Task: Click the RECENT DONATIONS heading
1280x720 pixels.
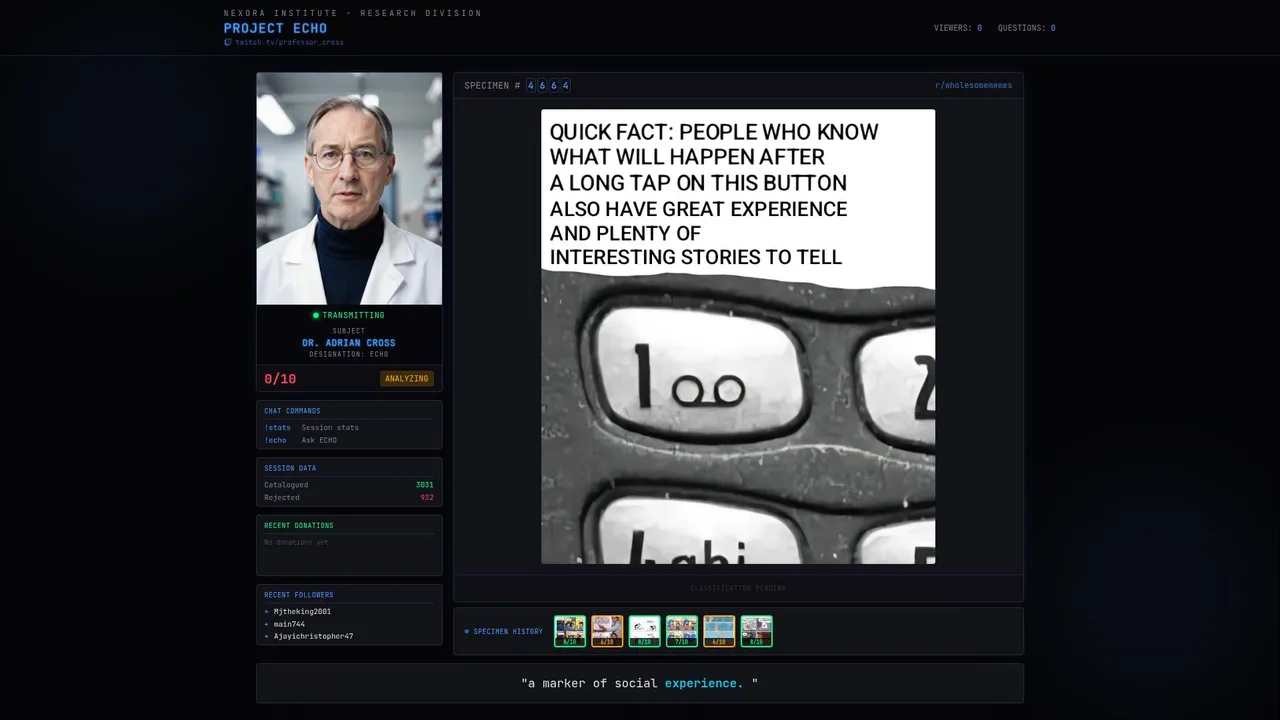Action: (299, 526)
